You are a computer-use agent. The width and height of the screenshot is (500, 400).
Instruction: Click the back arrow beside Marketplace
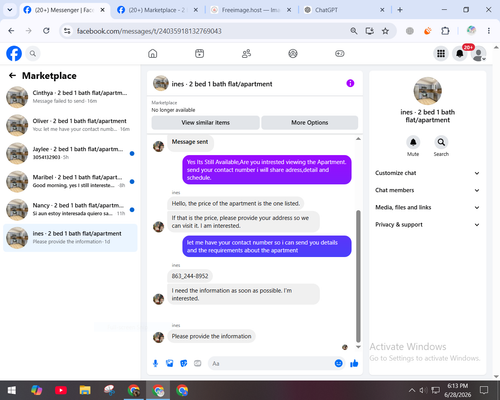coord(12,76)
